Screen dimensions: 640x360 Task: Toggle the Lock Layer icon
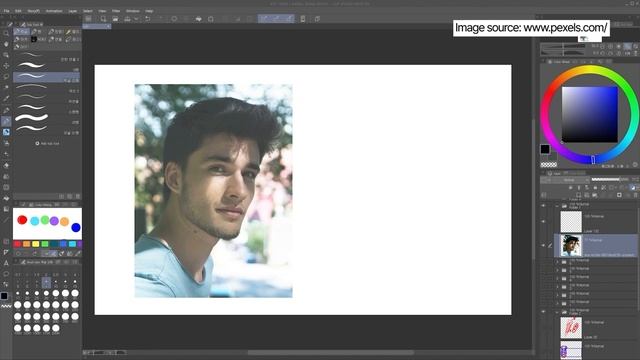[x=595, y=187]
